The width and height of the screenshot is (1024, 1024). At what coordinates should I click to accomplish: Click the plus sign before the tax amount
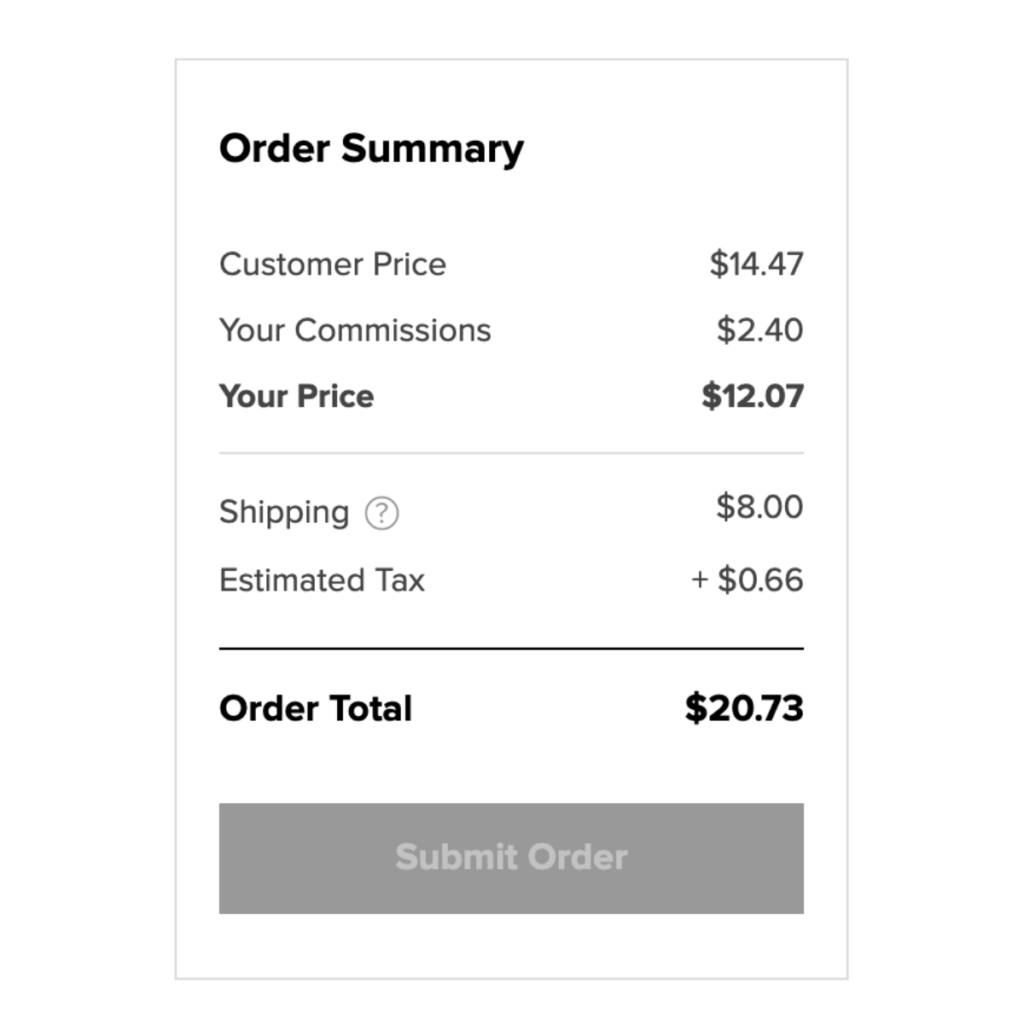(700, 581)
